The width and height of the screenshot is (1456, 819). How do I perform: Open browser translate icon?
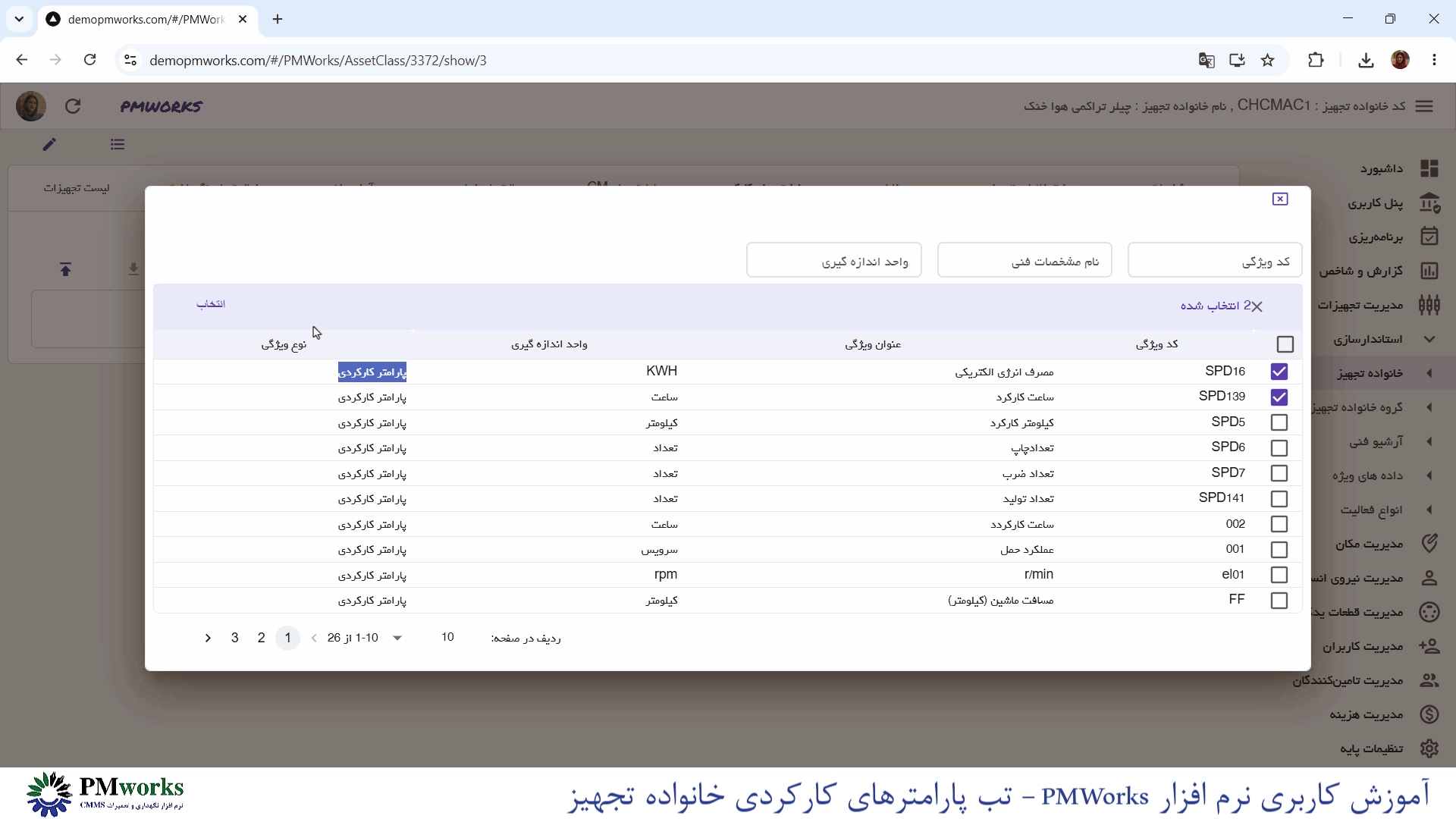(x=1207, y=60)
